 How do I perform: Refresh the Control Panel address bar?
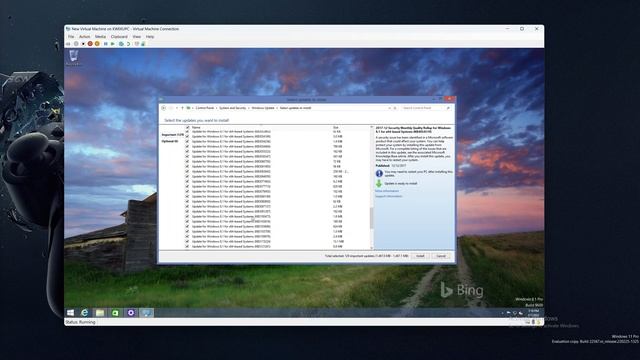395,108
